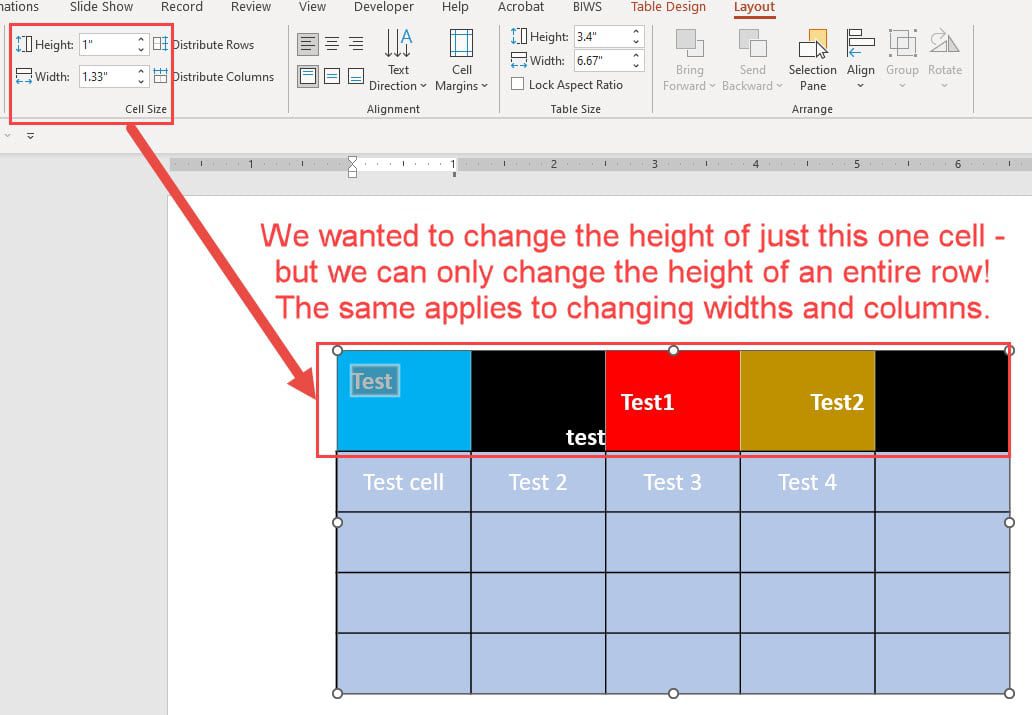Switch to the Table Design tab
This screenshot has width=1034, height=715.
[667, 7]
